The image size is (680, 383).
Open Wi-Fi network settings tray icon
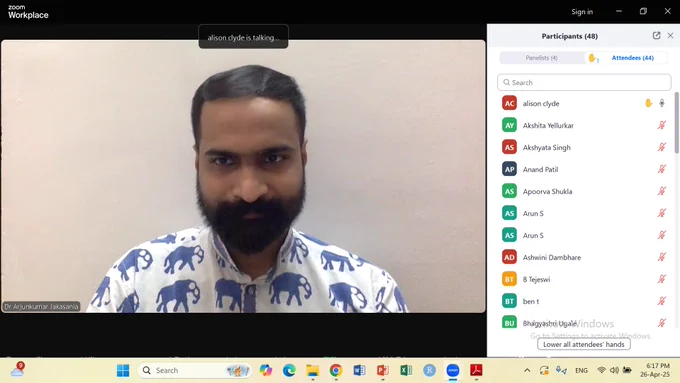coord(601,370)
